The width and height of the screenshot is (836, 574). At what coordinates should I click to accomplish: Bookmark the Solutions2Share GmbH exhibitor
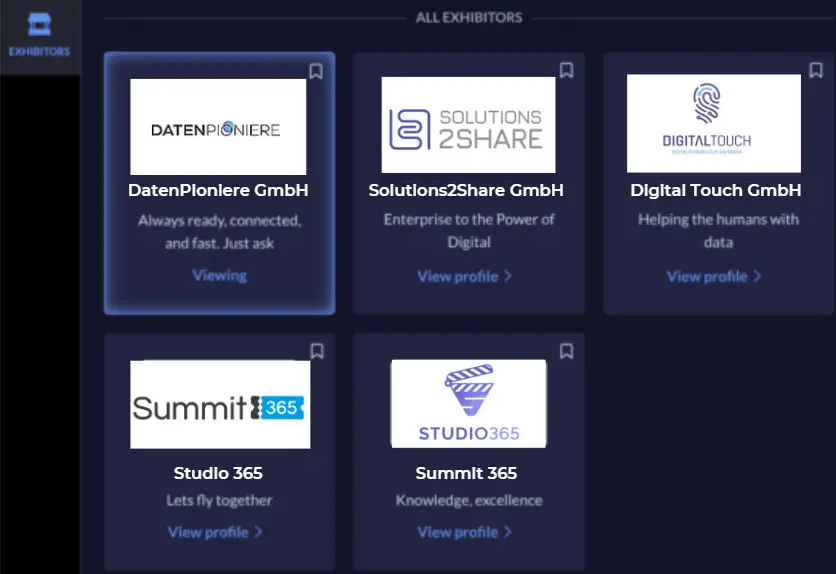click(x=566, y=70)
